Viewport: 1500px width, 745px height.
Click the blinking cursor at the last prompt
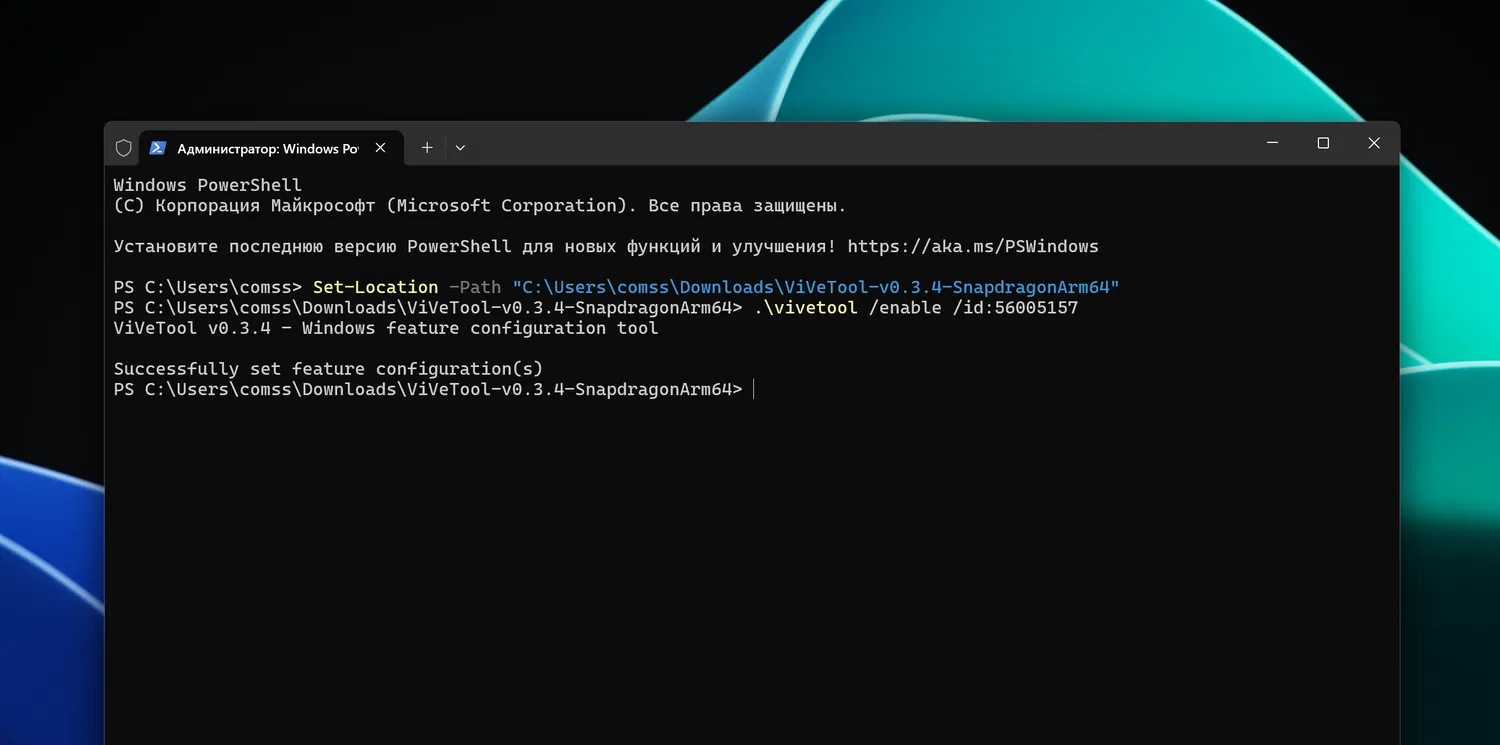[753, 389]
